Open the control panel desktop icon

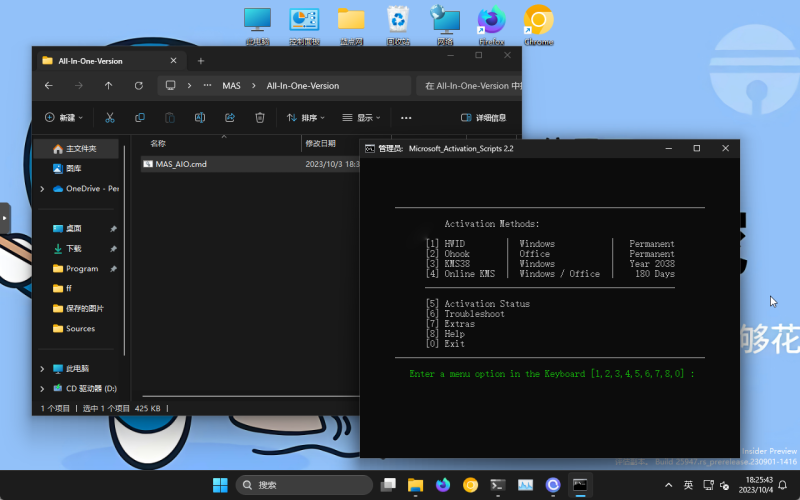(304, 26)
